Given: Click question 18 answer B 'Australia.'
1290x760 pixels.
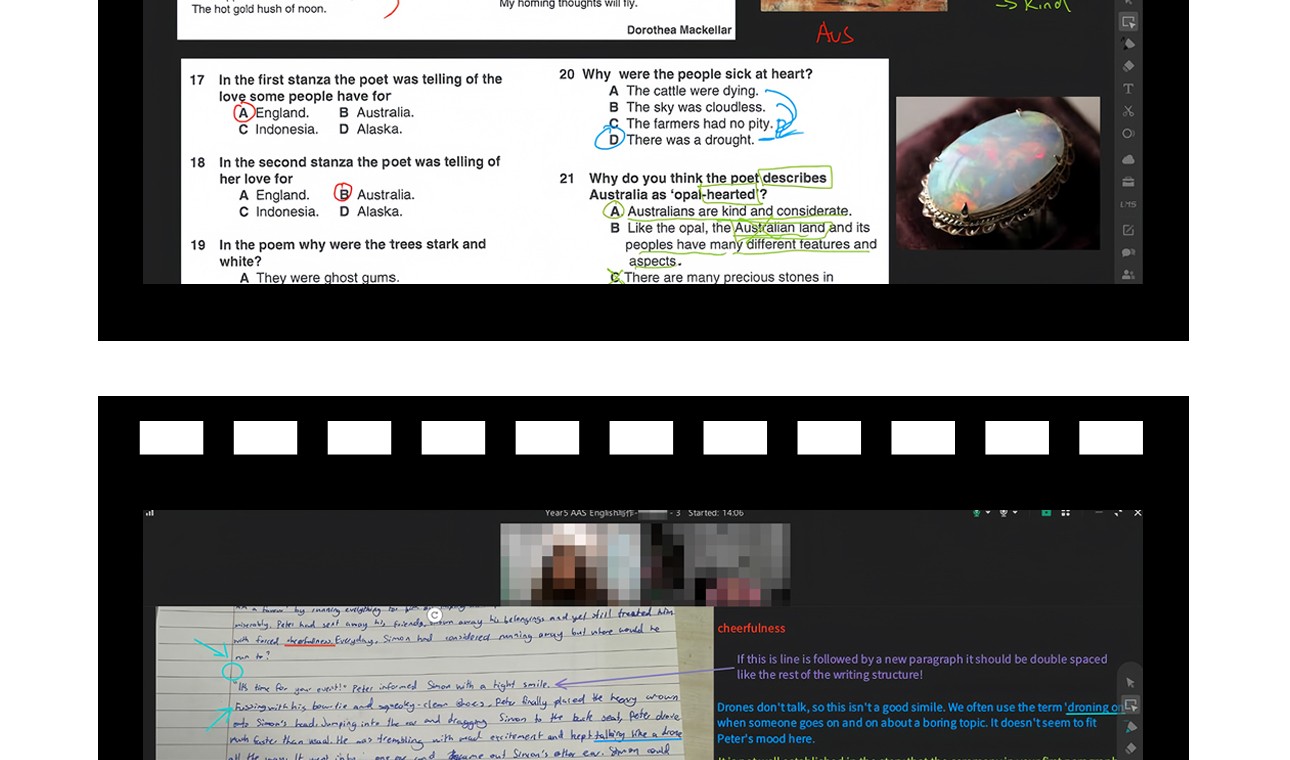Looking at the screenshot, I should point(385,195).
